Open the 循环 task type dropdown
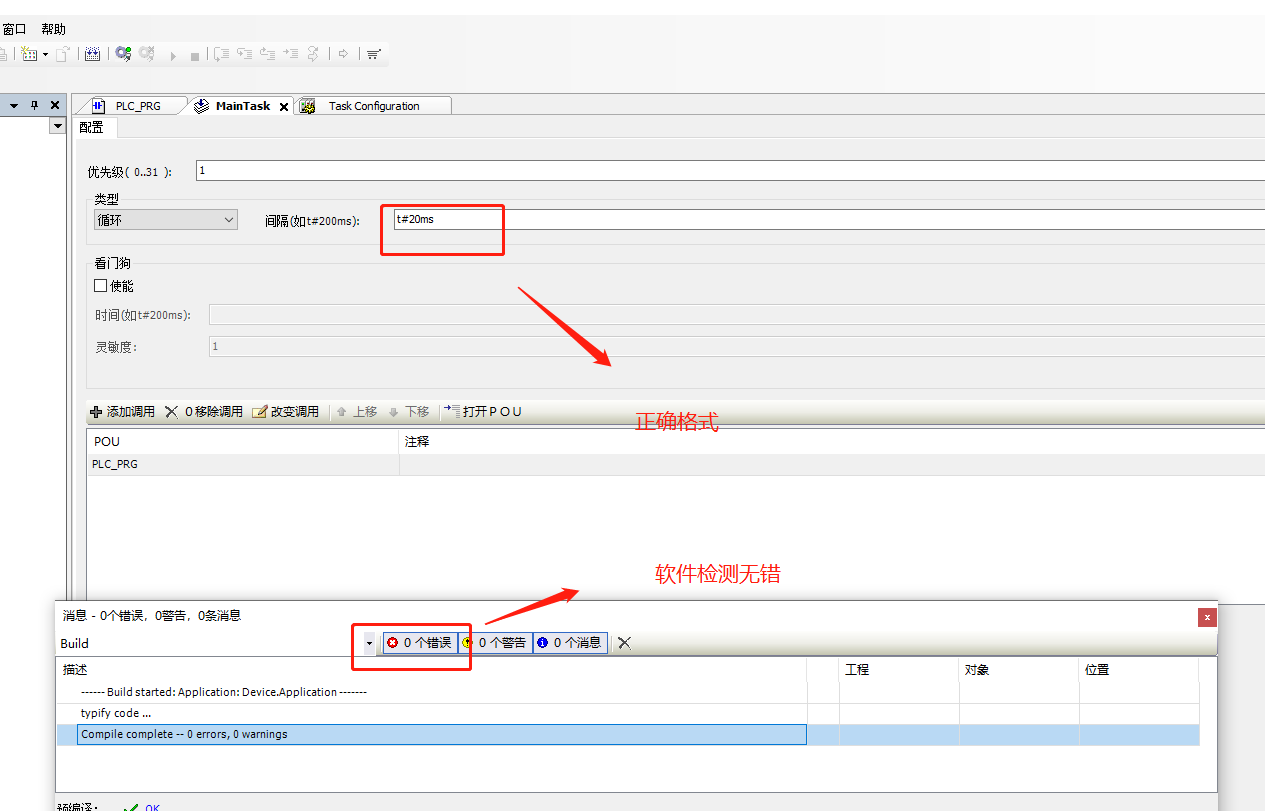The width and height of the screenshot is (1265, 811). 166,220
